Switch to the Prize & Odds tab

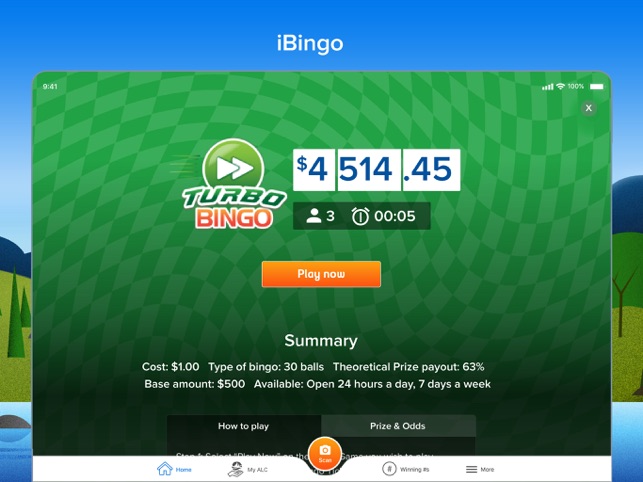point(398,426)
